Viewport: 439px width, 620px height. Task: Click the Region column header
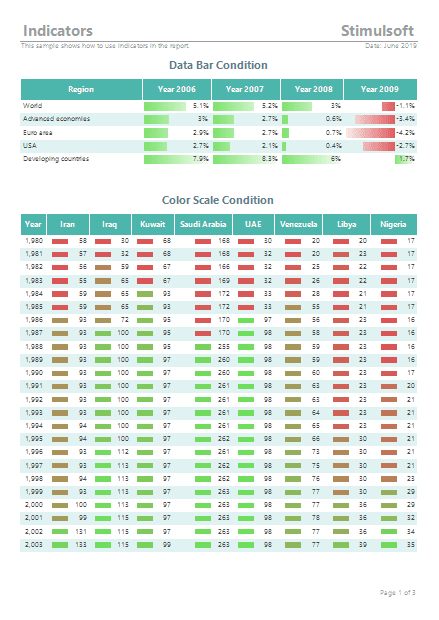(x=81, y=89)
